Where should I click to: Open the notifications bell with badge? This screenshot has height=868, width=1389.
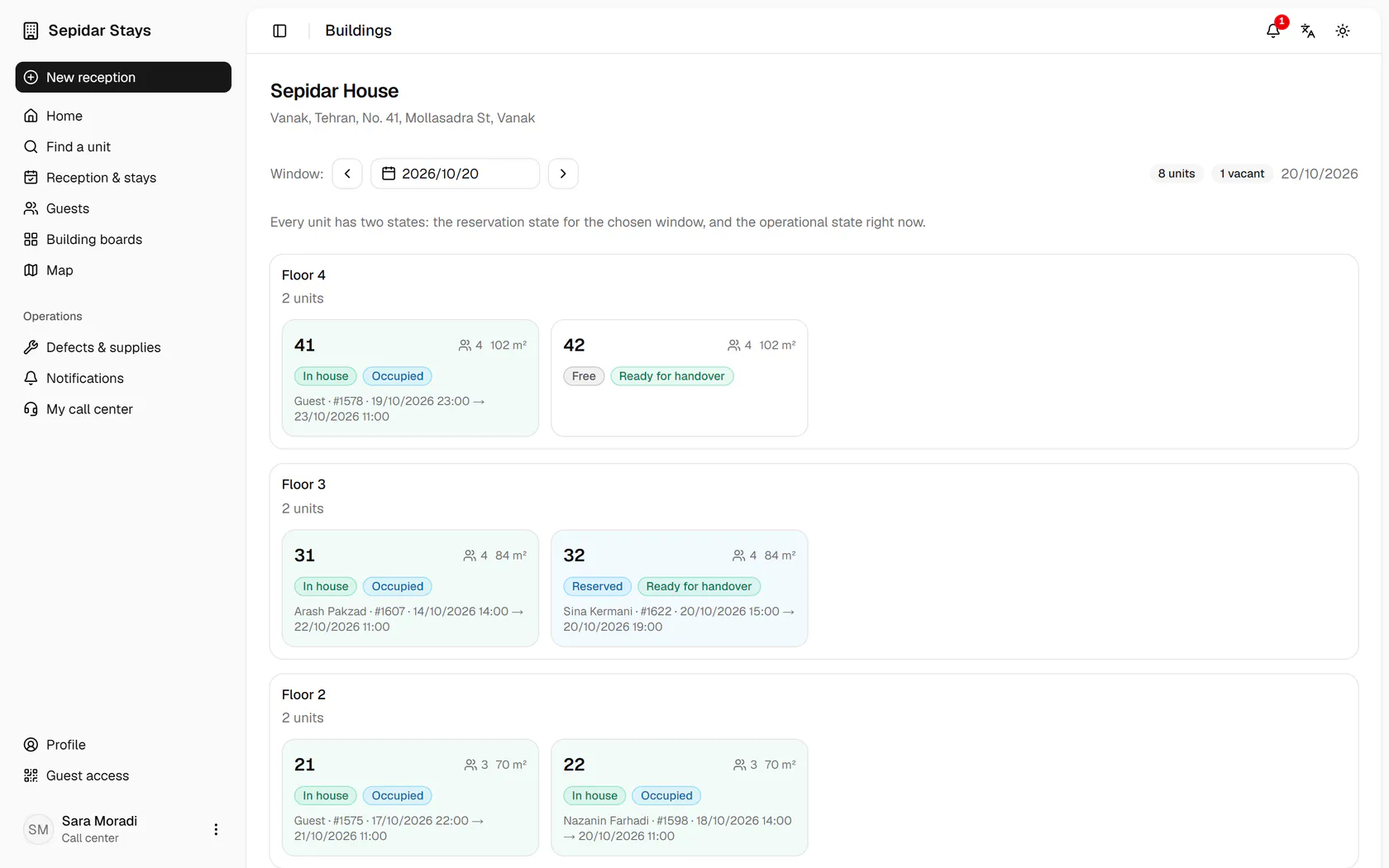(x=1273, y=31)
